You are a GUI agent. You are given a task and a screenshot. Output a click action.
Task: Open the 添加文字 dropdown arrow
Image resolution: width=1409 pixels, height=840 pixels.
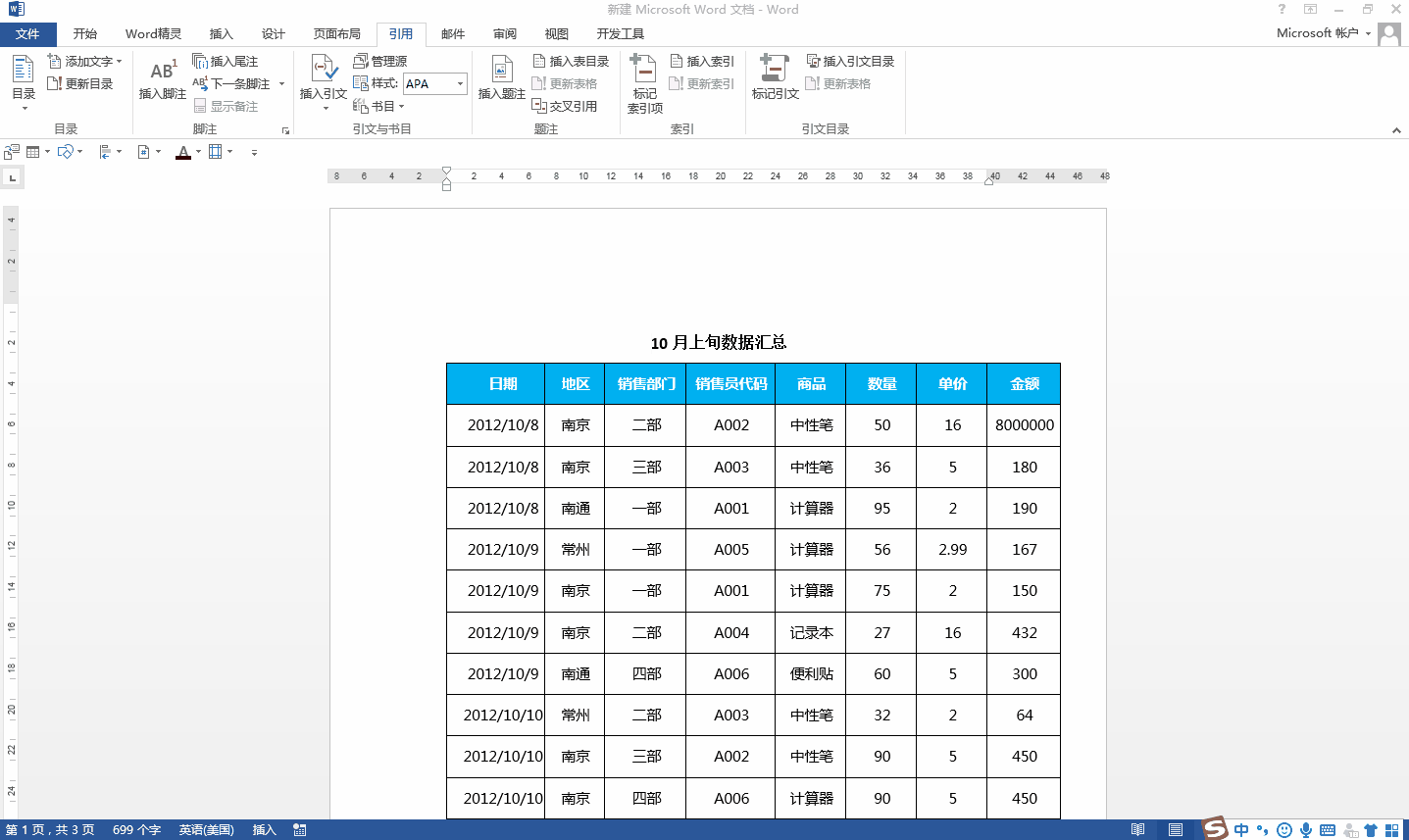[120, 62]
